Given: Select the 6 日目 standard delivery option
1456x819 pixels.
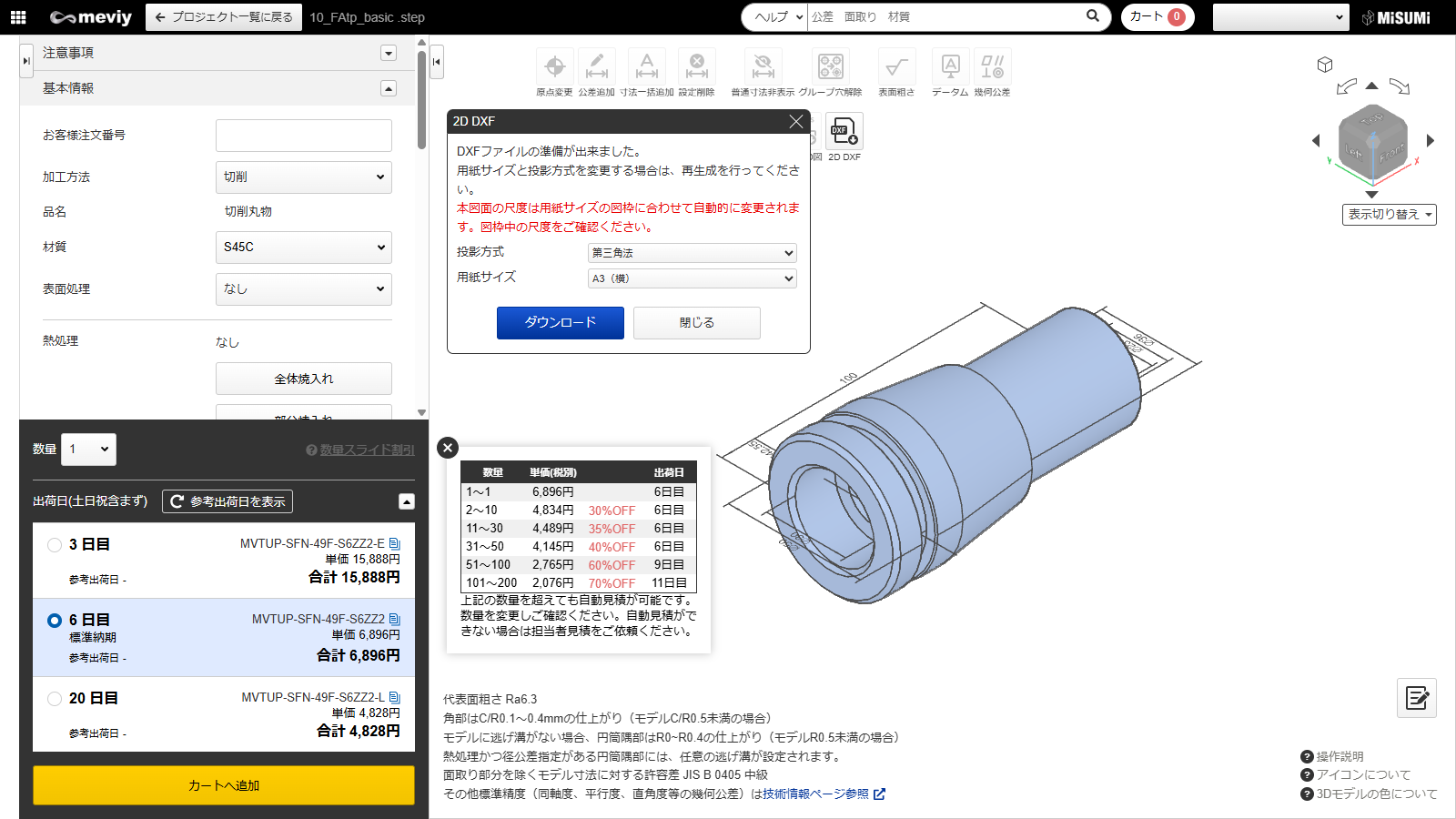Looking at the screenshot, I should 55,621.
